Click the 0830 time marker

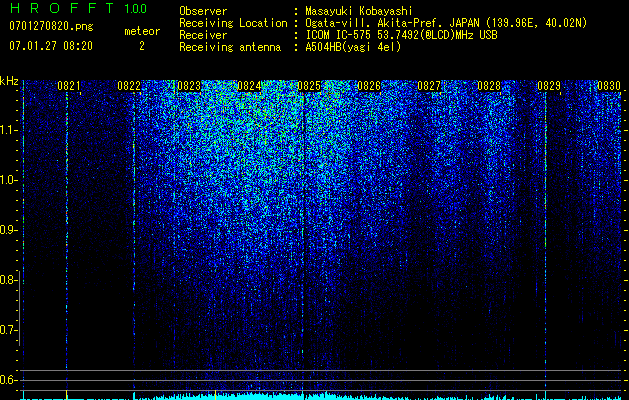pos(609,86)
